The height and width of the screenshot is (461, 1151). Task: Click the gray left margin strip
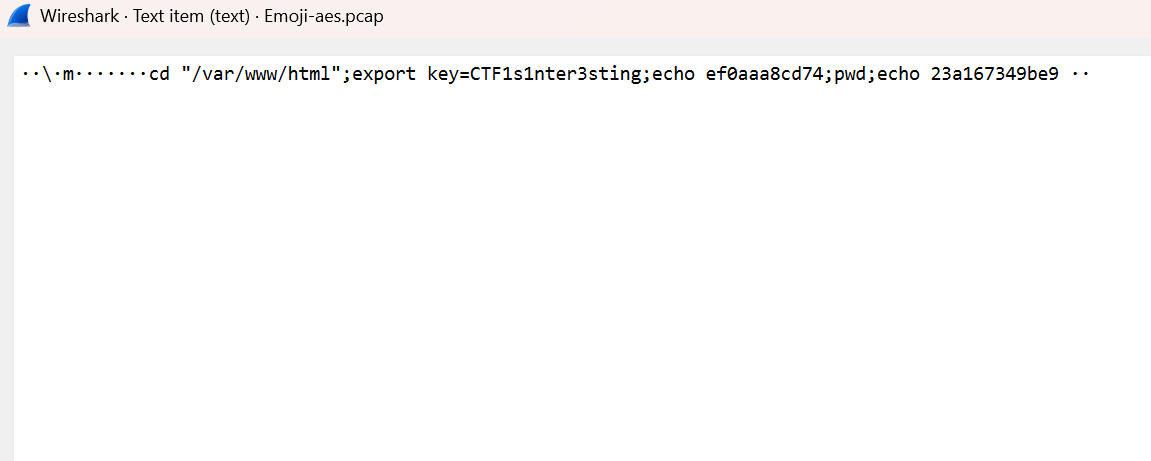(6, 250)
